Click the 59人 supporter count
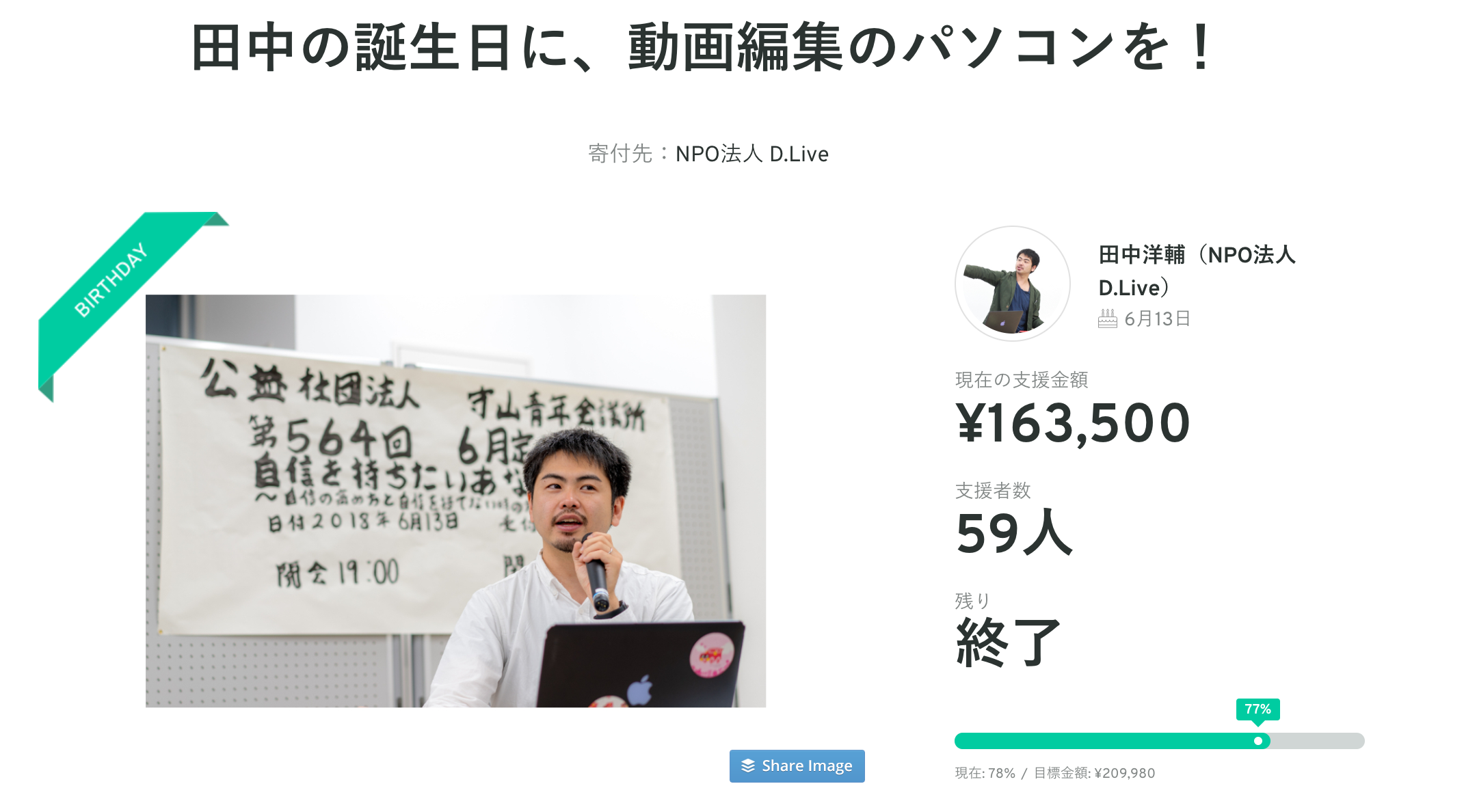This screenshot has height=812, width=1477. click(x=1014, y=533)
